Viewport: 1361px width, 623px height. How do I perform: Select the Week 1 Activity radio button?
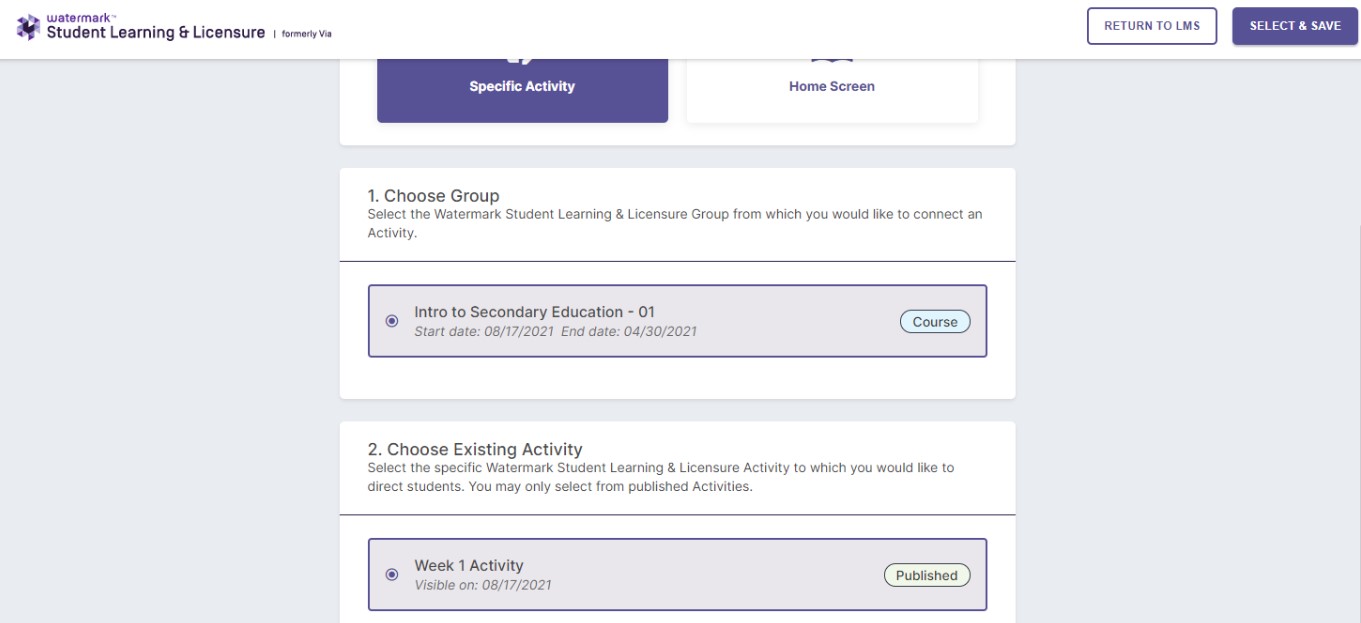392,574
